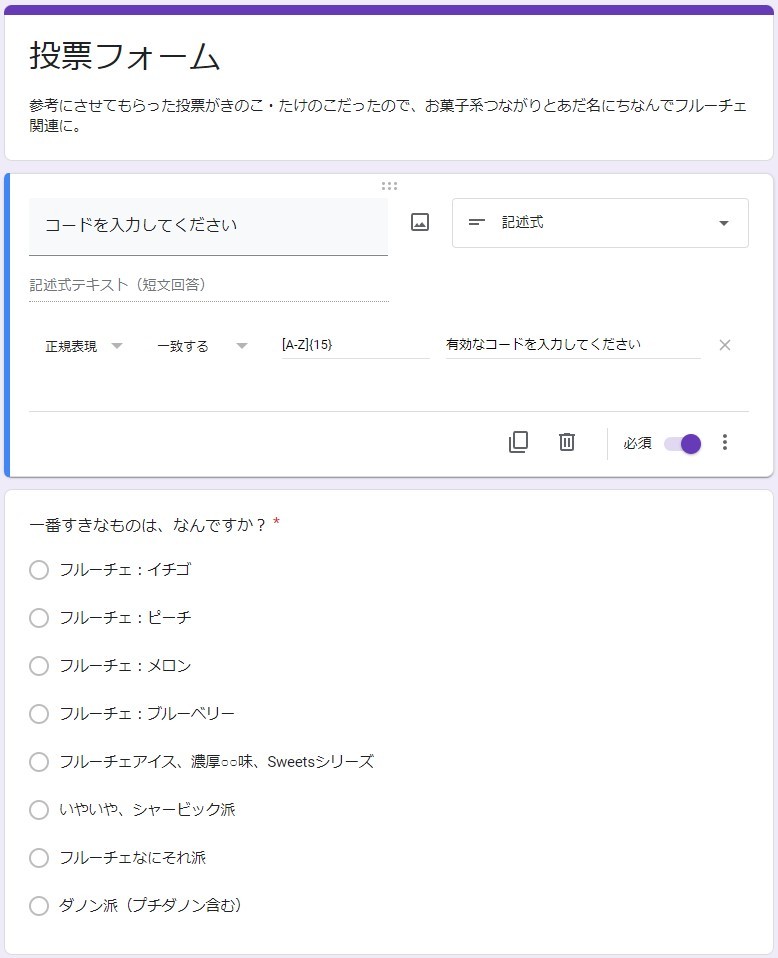Select radio option フルーチェ：ブルーベリー
This screenshot has width=778, height=958.
(x=39, y=714)
